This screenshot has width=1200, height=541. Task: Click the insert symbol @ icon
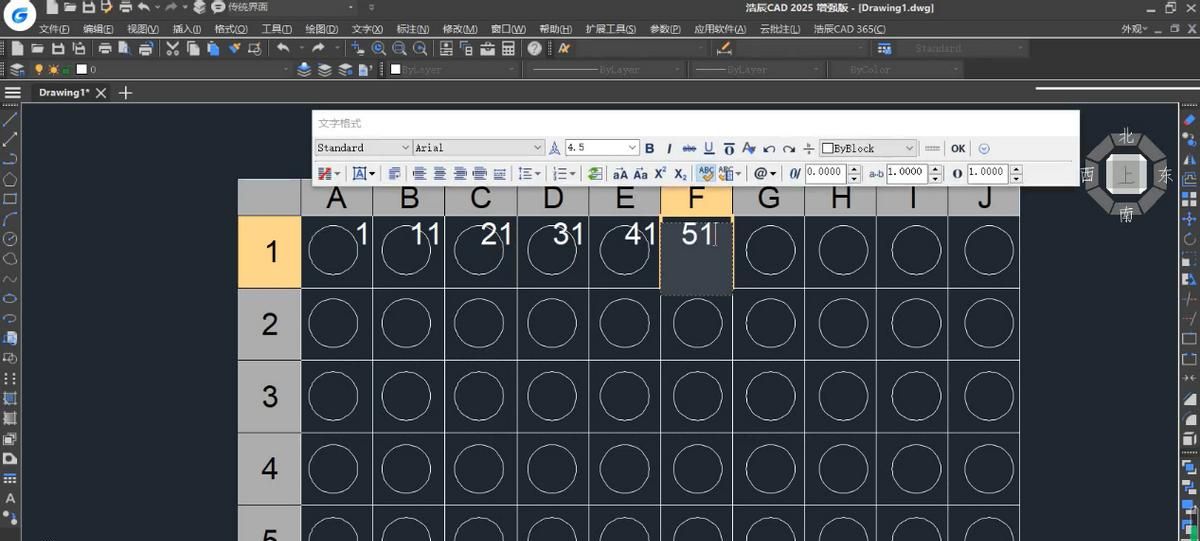click(761, 173)
